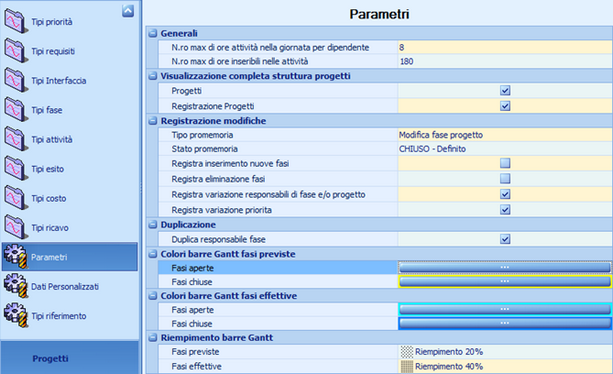Select the highlighted Fasi aperte row label
The height and width of the screenshot is (374, 613).
[x=192, y=268]
